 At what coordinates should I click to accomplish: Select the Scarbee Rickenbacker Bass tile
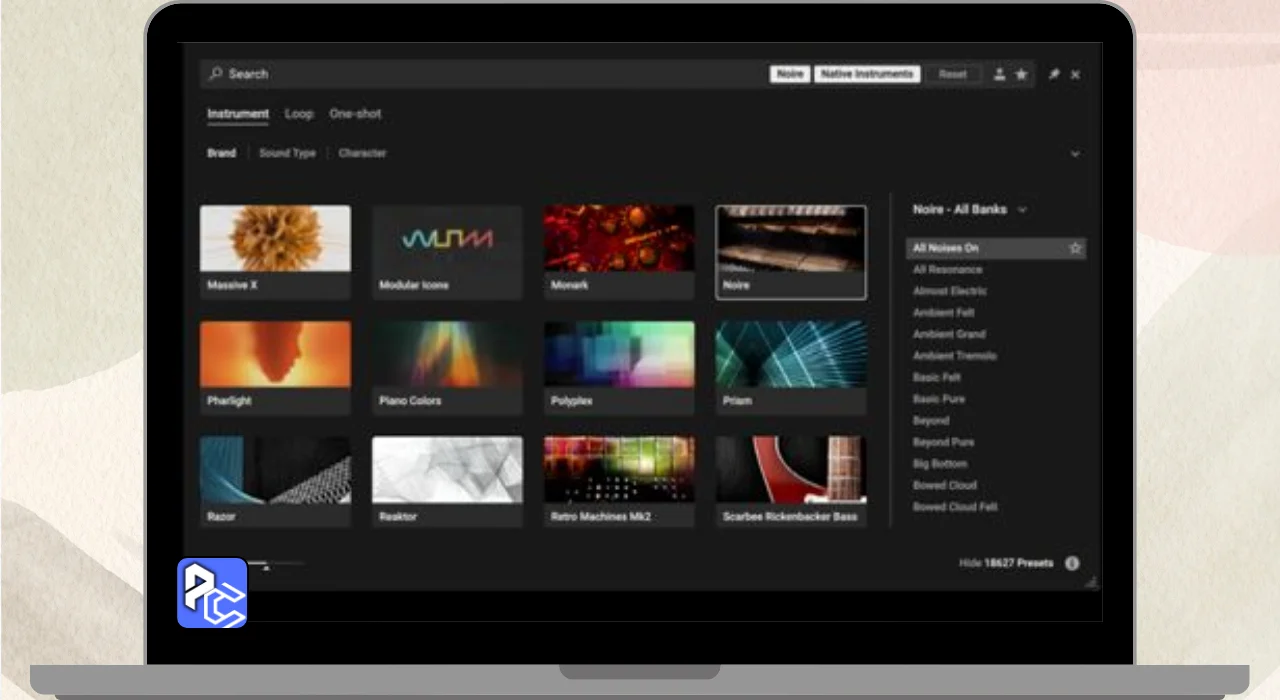pyautogui.click(x=791, y=482)
